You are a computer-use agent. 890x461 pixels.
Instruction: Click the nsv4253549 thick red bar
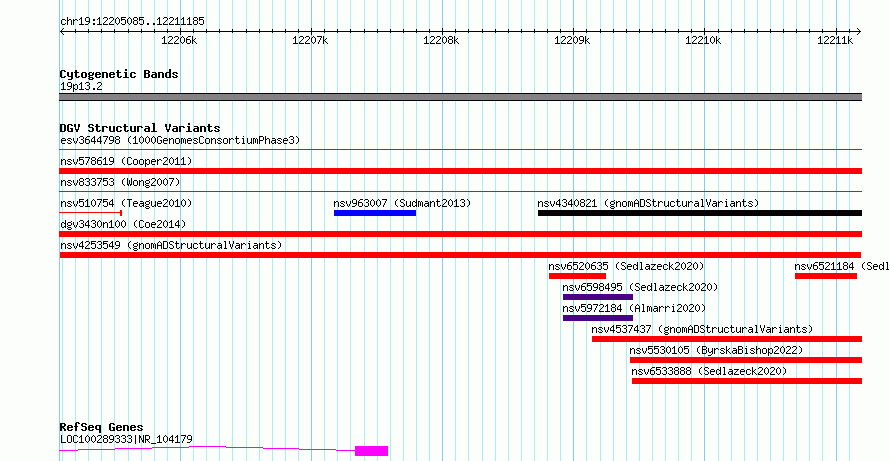click(x=460, y=255)
